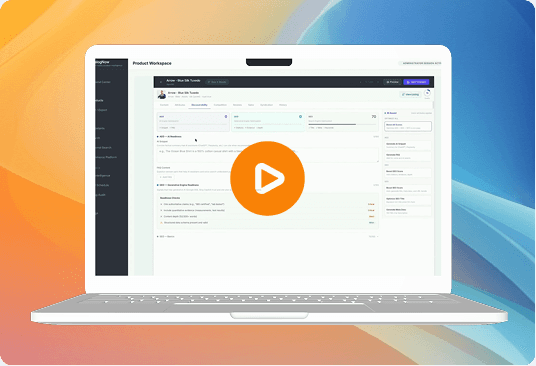
Task: Click the SEO score value 70
Action: [374, 117]
